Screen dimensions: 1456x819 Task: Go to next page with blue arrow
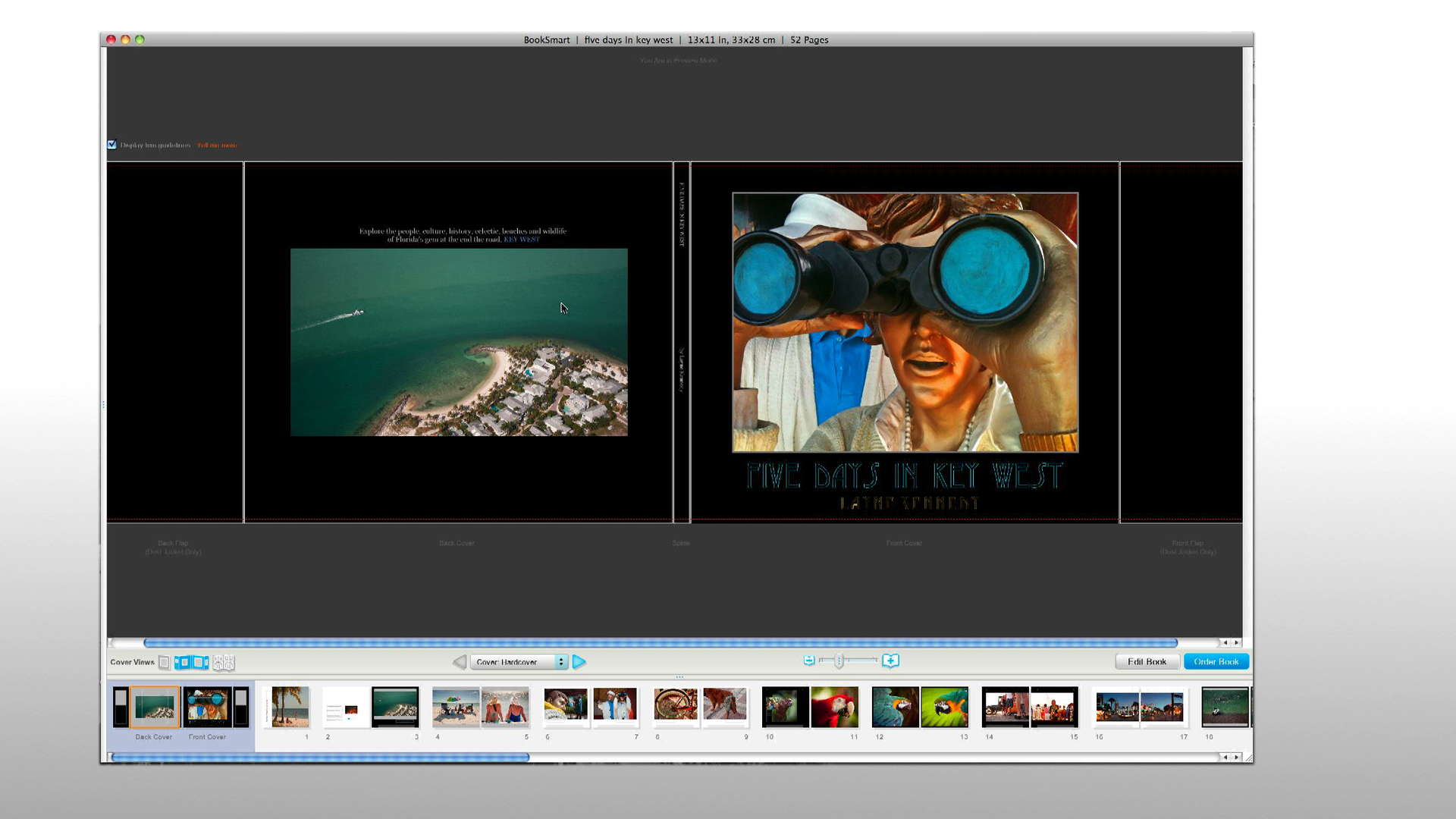[x=579, y=662]
